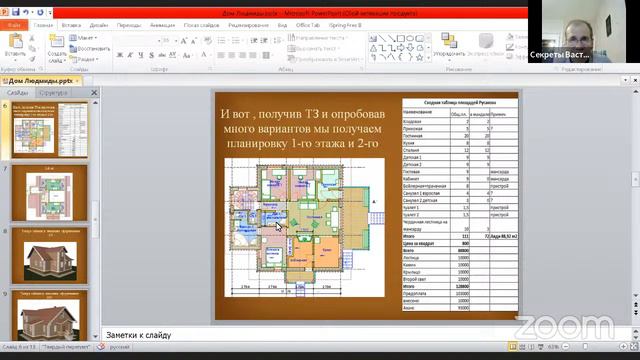Open the change case (Aa) menu
The width and height of the screenshot is (640, 360).
[187, 55]
